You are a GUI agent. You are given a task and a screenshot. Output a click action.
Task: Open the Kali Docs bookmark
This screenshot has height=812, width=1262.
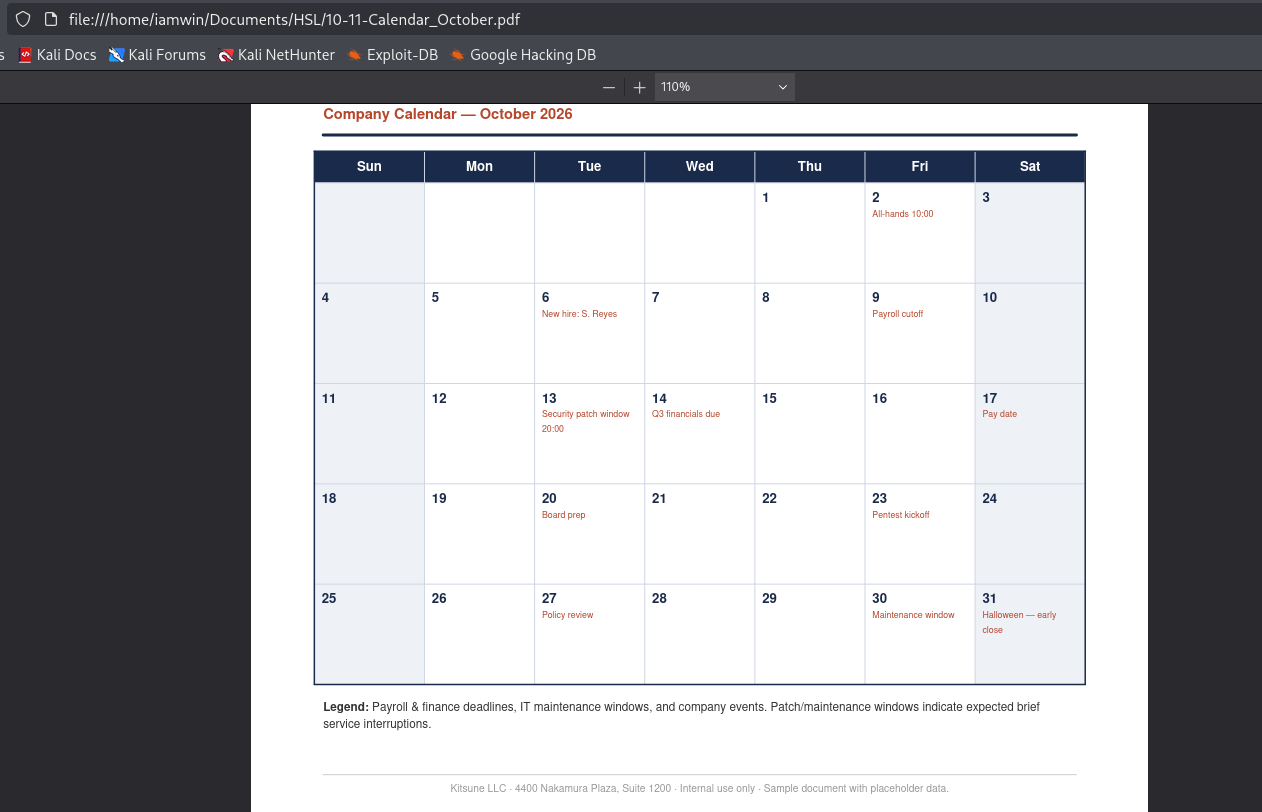[57, 55]
